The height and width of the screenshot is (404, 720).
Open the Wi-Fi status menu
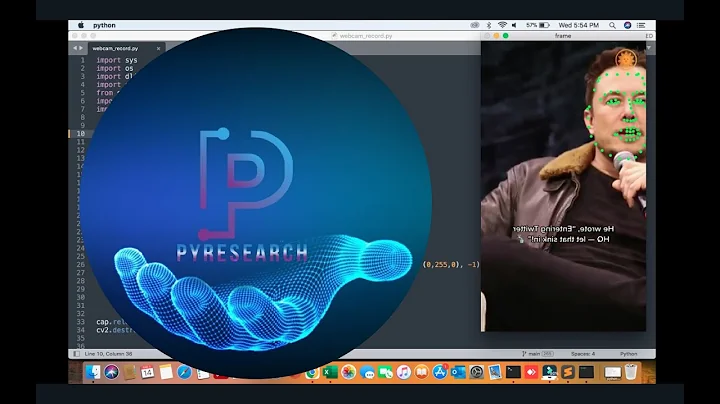(x=502, y=25)
